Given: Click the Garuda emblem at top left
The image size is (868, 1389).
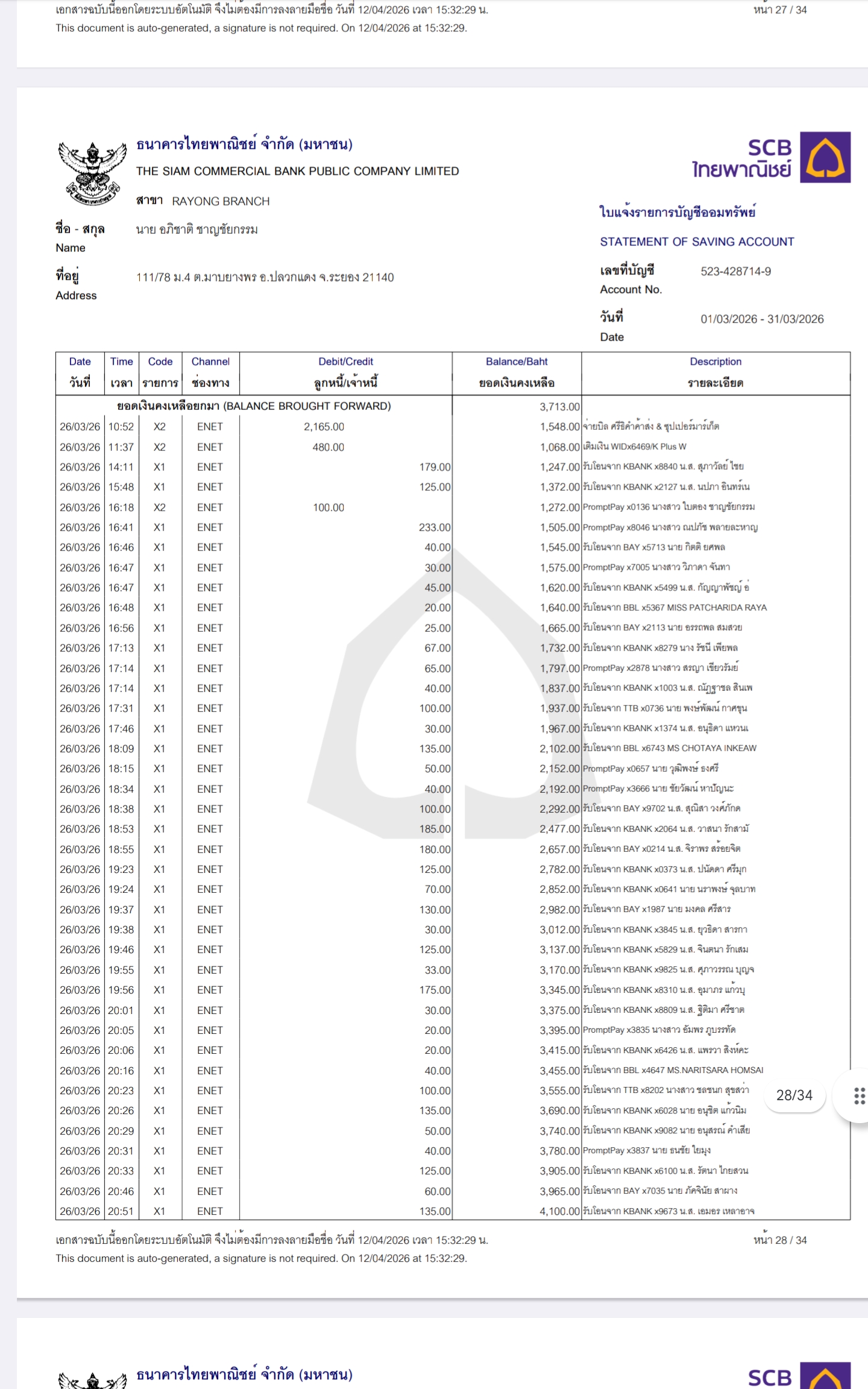Looking at the screenshot, I should tap(92, 172).
